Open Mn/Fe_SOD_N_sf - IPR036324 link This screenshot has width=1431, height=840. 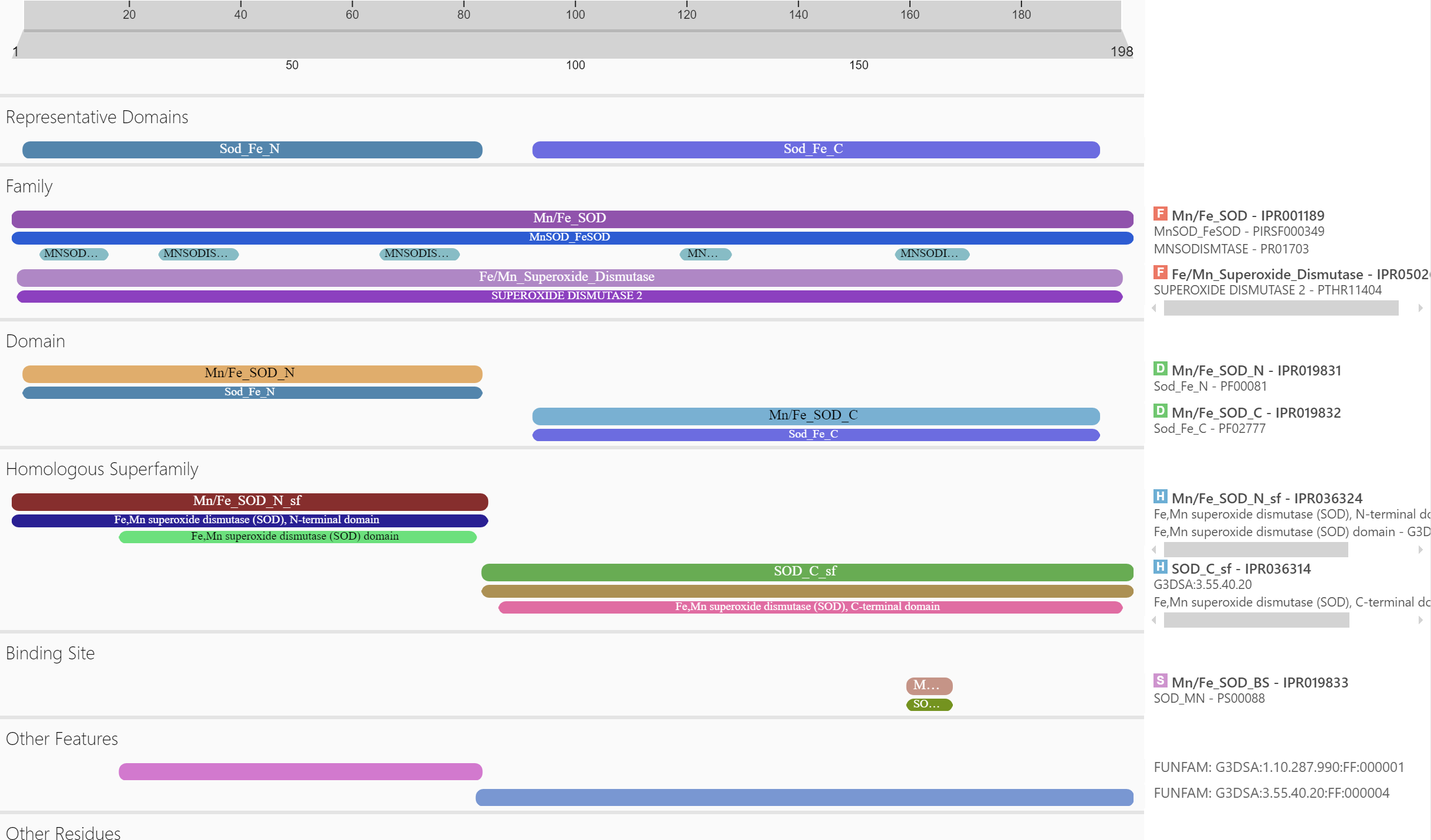click(1267, 499)
